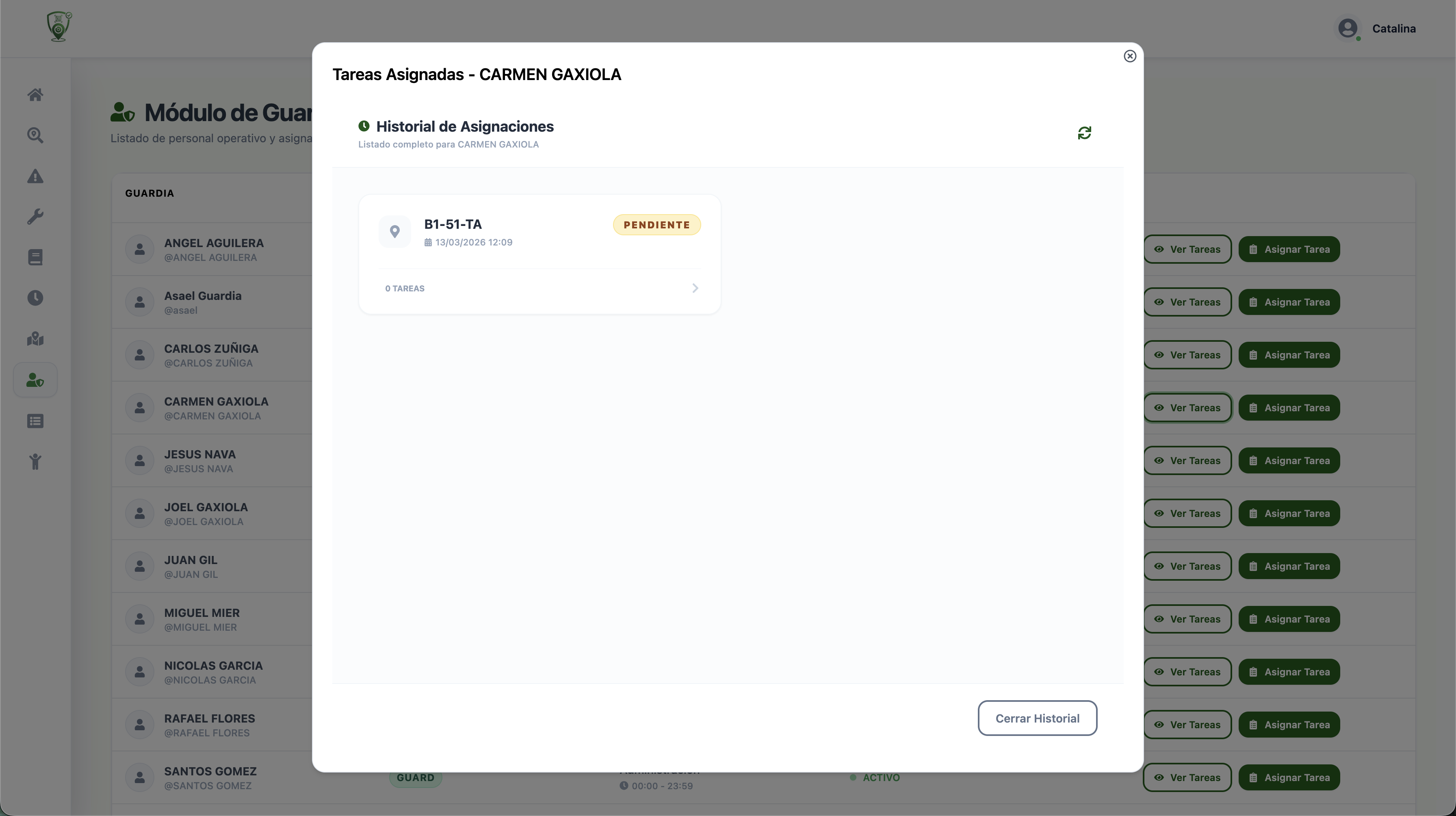
Task: Click the shield app logo
Action: click(59, 26)
